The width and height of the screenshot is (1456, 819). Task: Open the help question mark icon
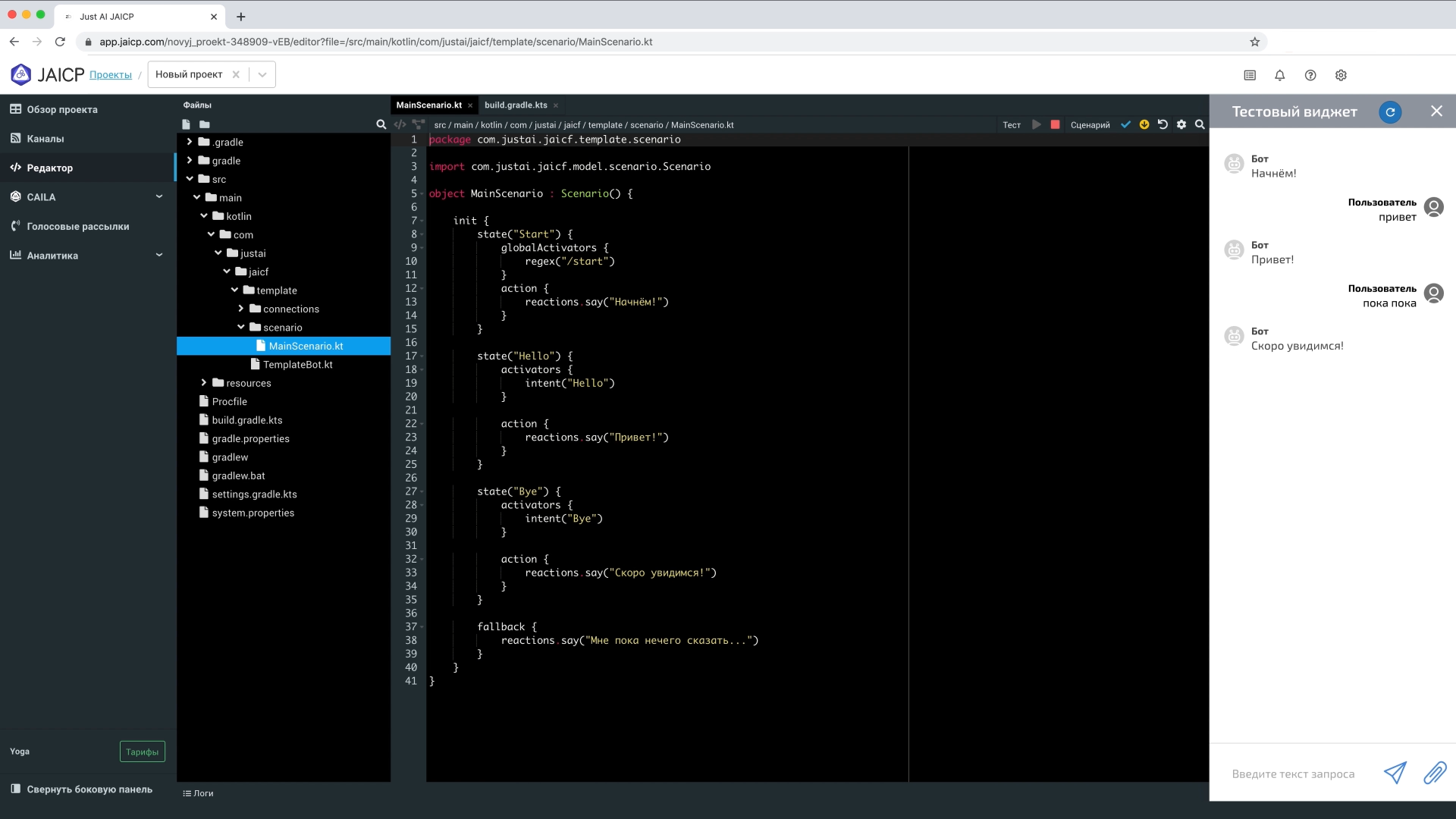(x=1310, y=75)
